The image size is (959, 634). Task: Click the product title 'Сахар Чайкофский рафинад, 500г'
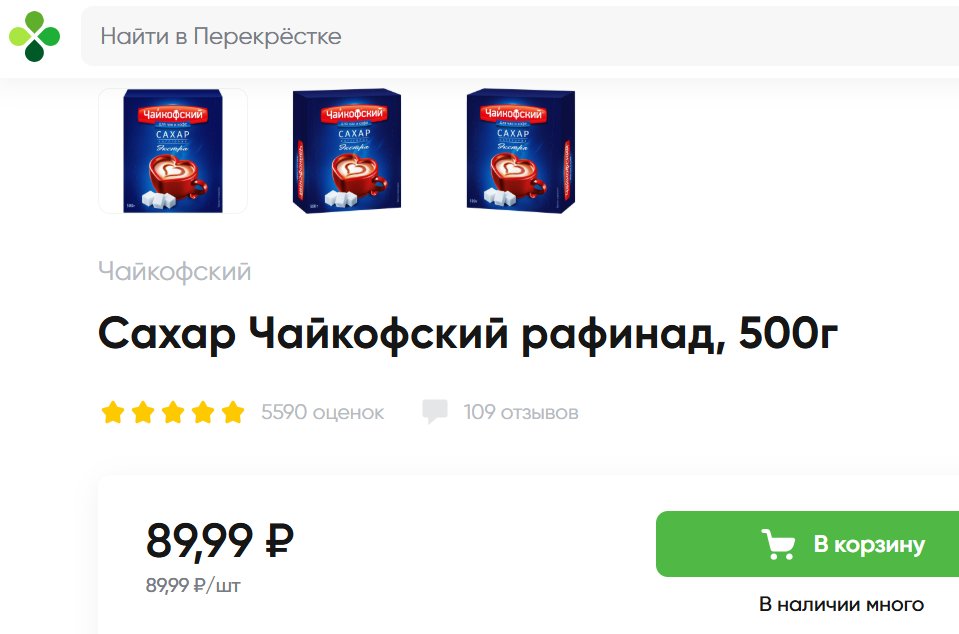[468, 334]
